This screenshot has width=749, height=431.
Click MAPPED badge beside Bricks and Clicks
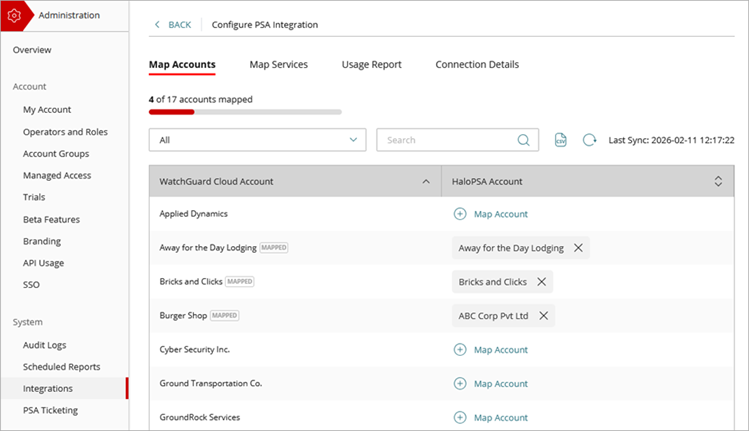coord(240,281)
